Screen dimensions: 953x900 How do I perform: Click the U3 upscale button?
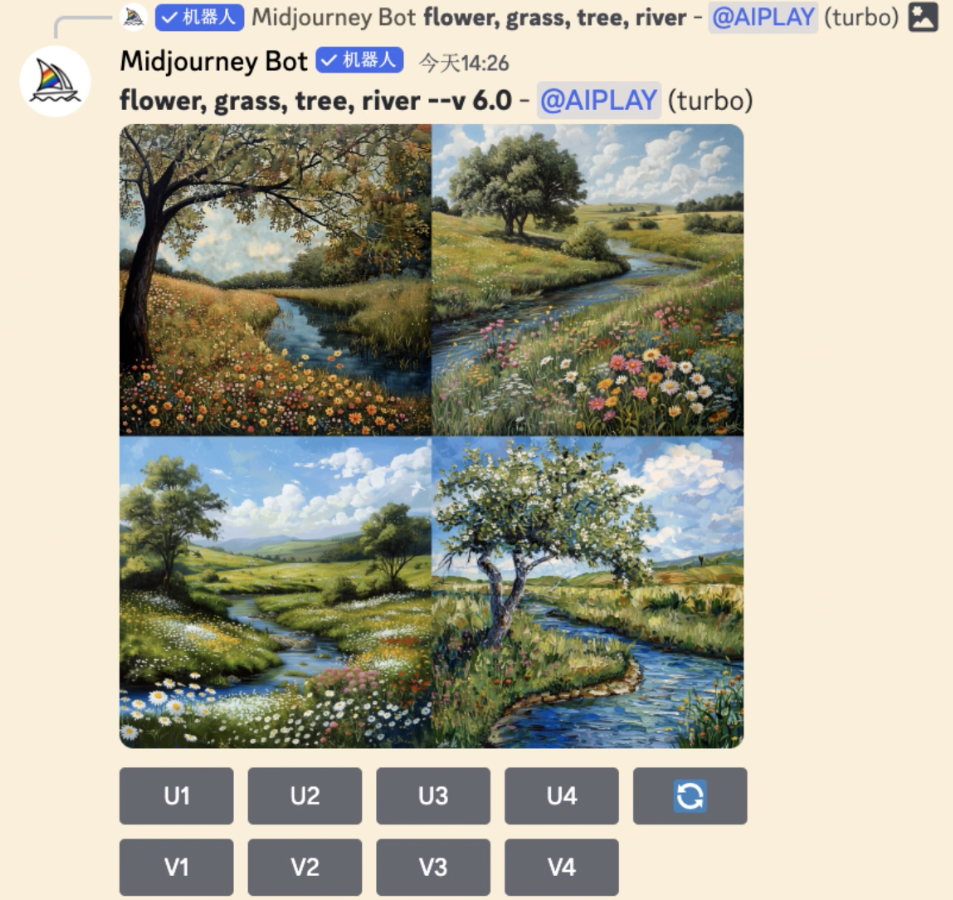pos(433,795)
